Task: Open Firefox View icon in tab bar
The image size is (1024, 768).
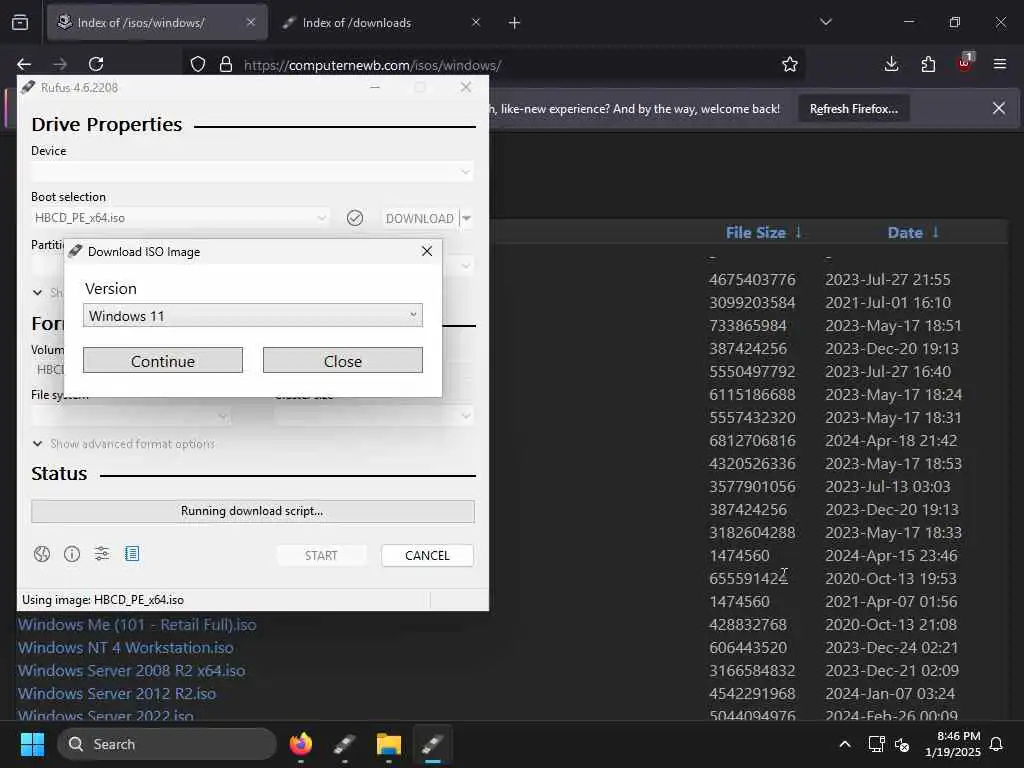Action: tap(20, 23)
